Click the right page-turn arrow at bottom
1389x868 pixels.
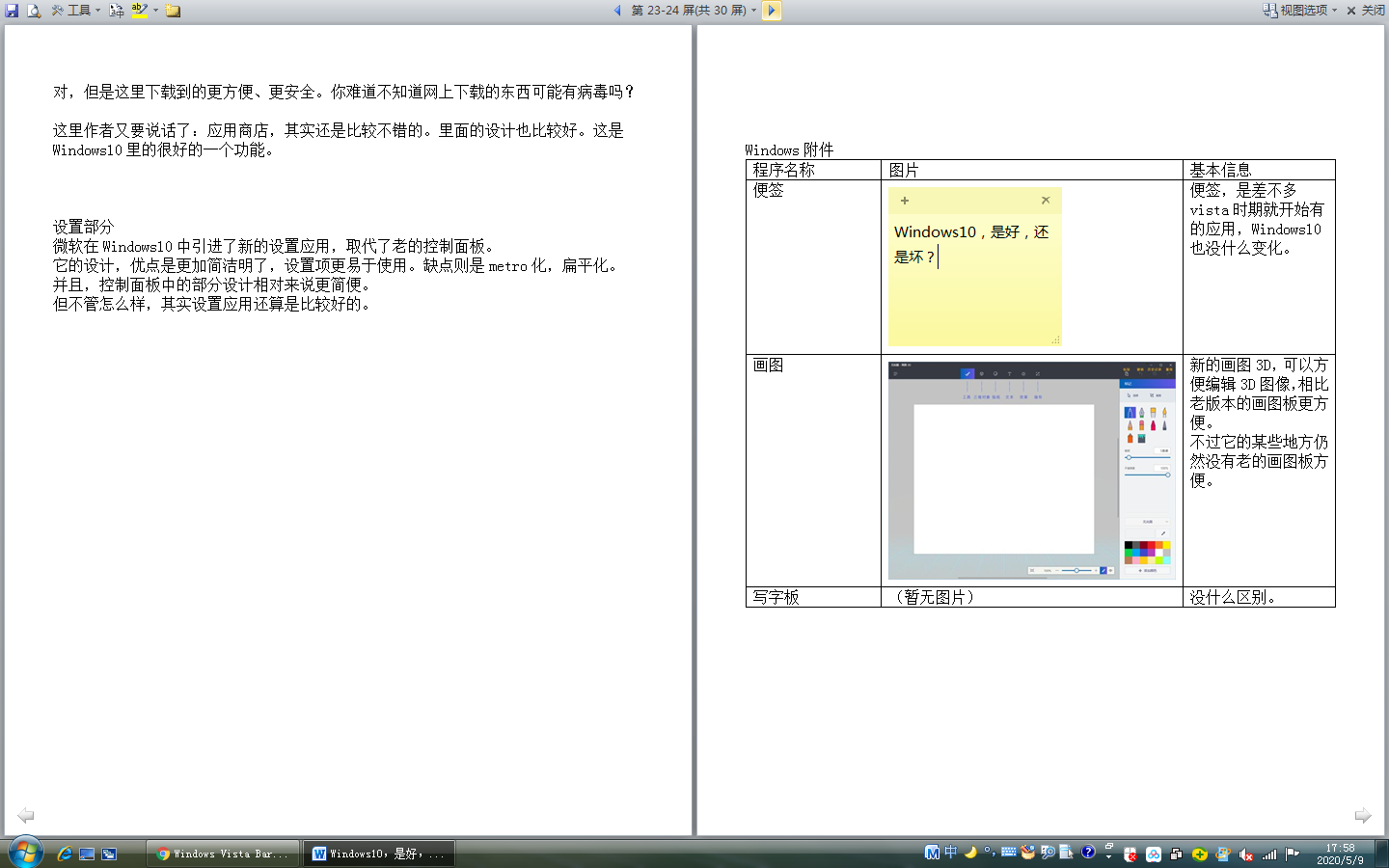1362,816
